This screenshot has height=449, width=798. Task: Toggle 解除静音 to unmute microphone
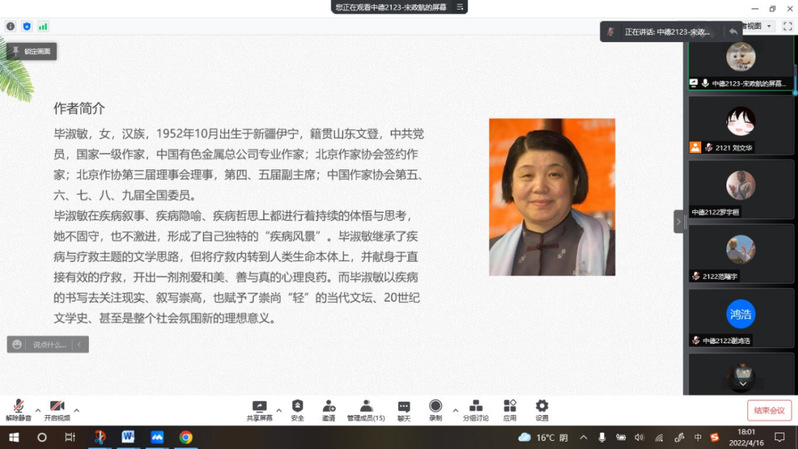[18, 410]
